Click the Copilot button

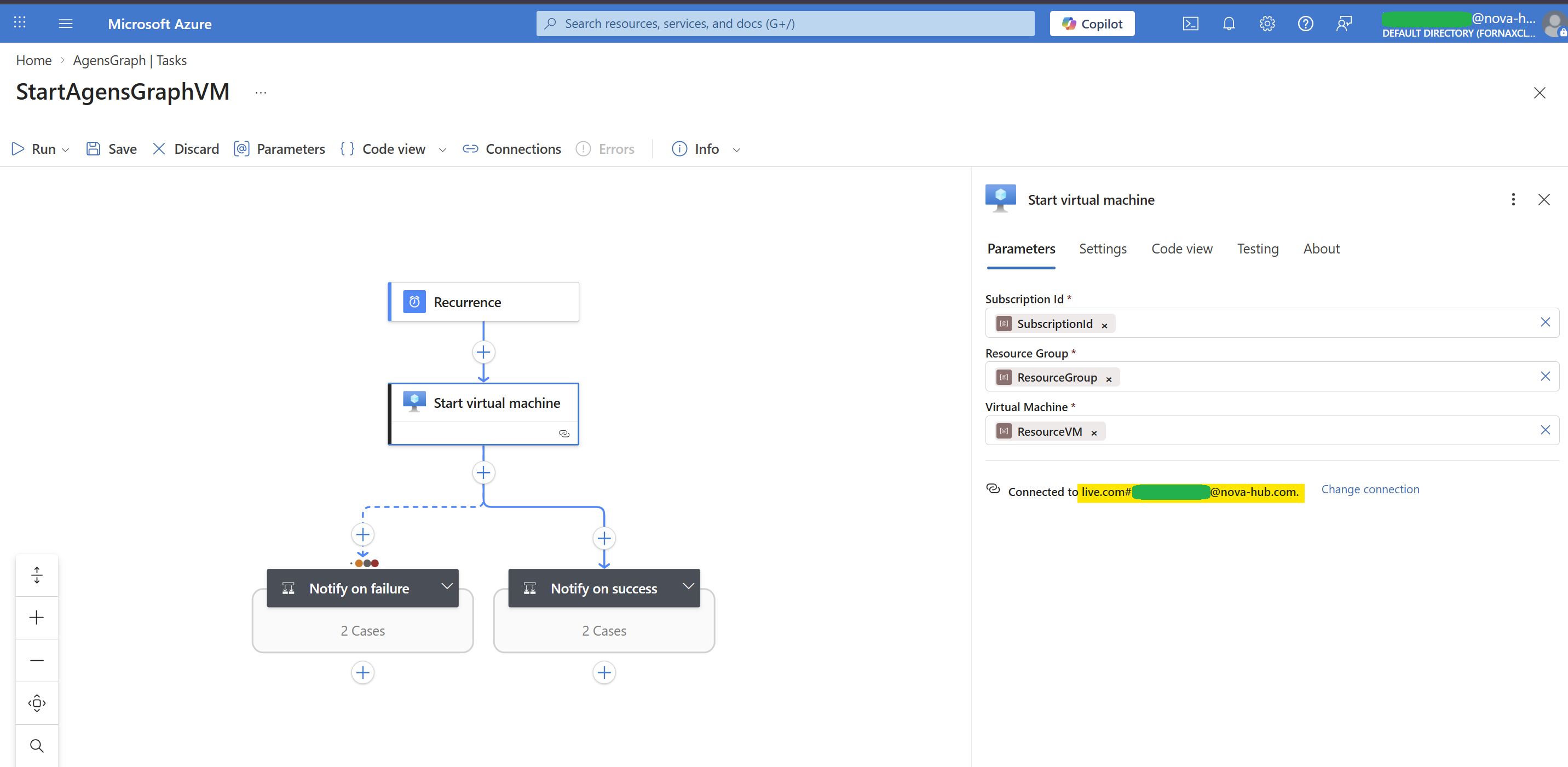pos(1092,23)
